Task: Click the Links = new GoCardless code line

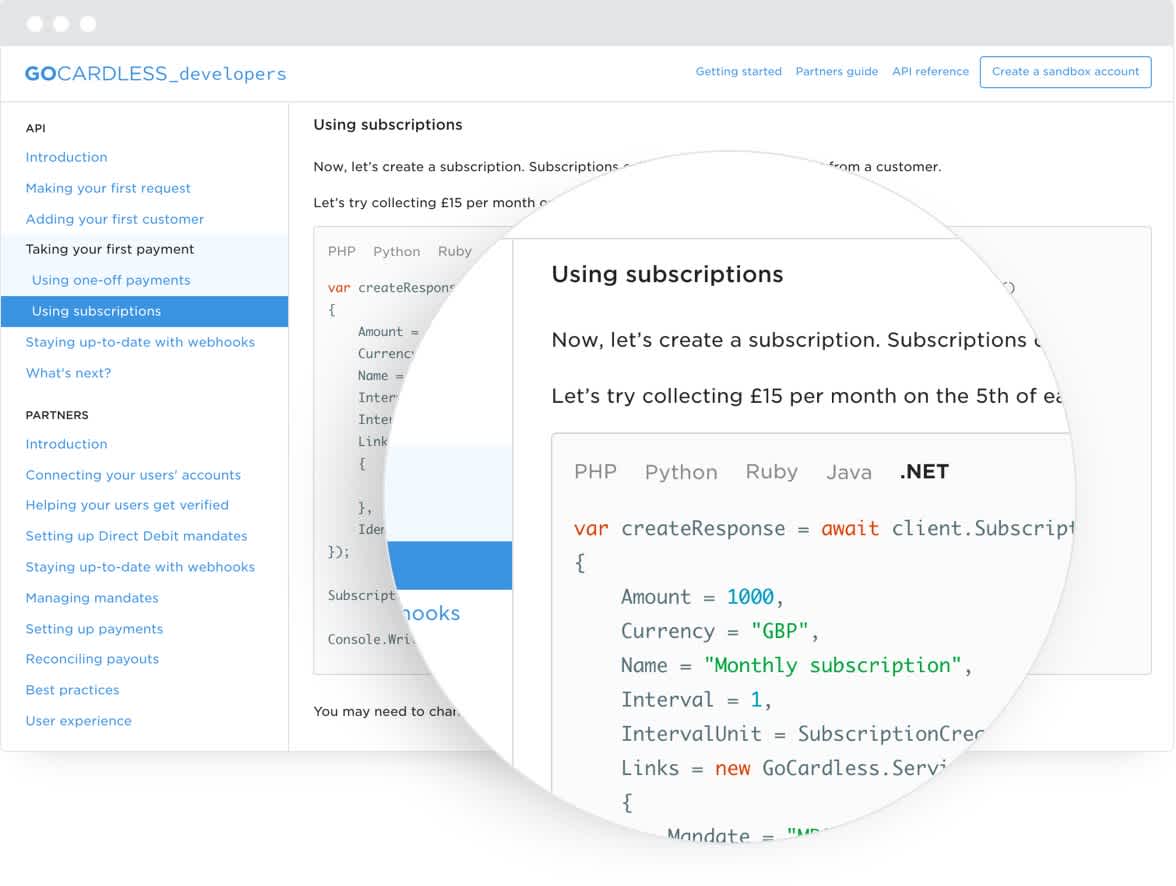Action: click(x=784, y=768)
